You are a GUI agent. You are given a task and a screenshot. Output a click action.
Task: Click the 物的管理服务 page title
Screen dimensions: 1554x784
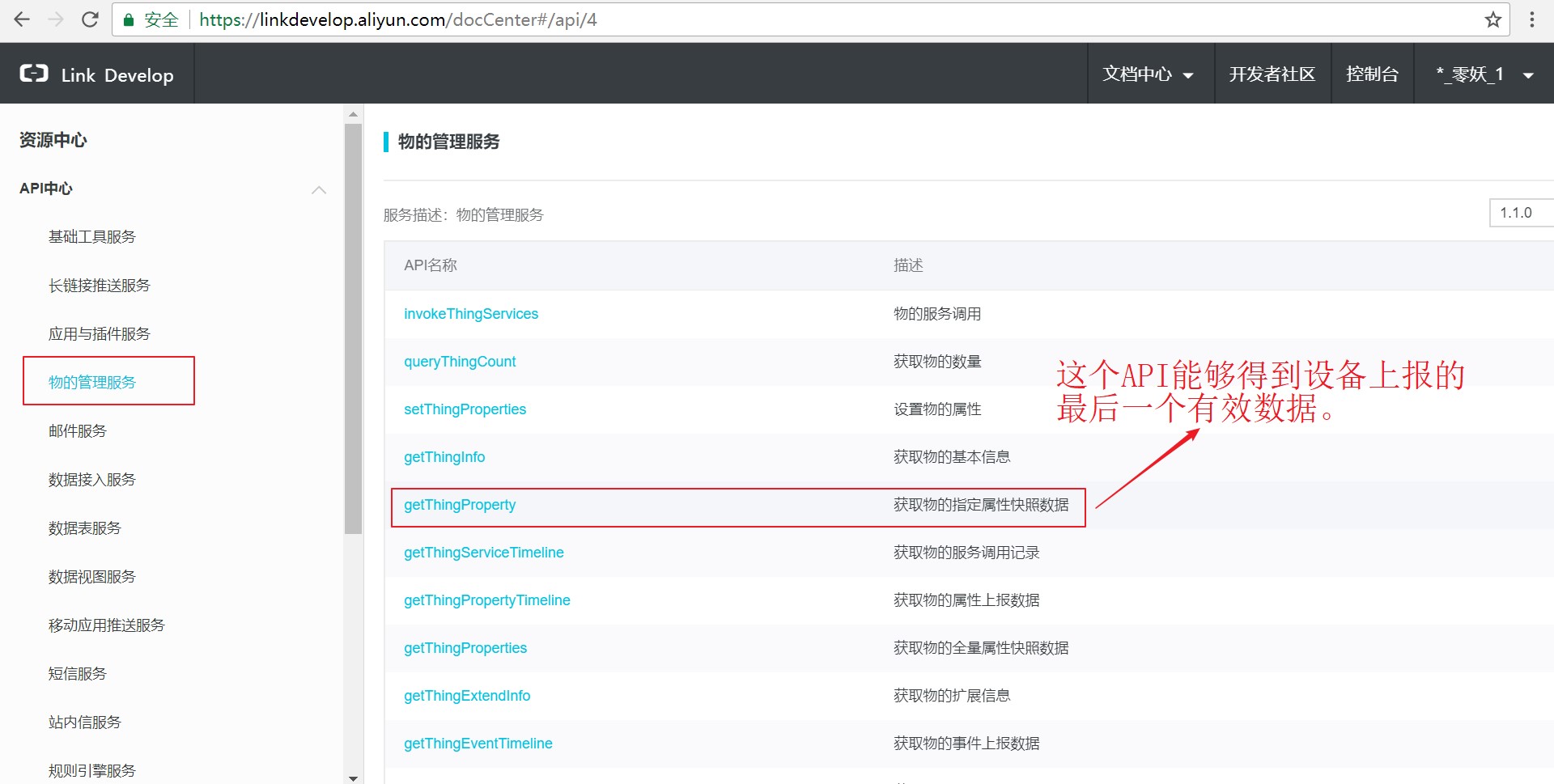[449, 142]
